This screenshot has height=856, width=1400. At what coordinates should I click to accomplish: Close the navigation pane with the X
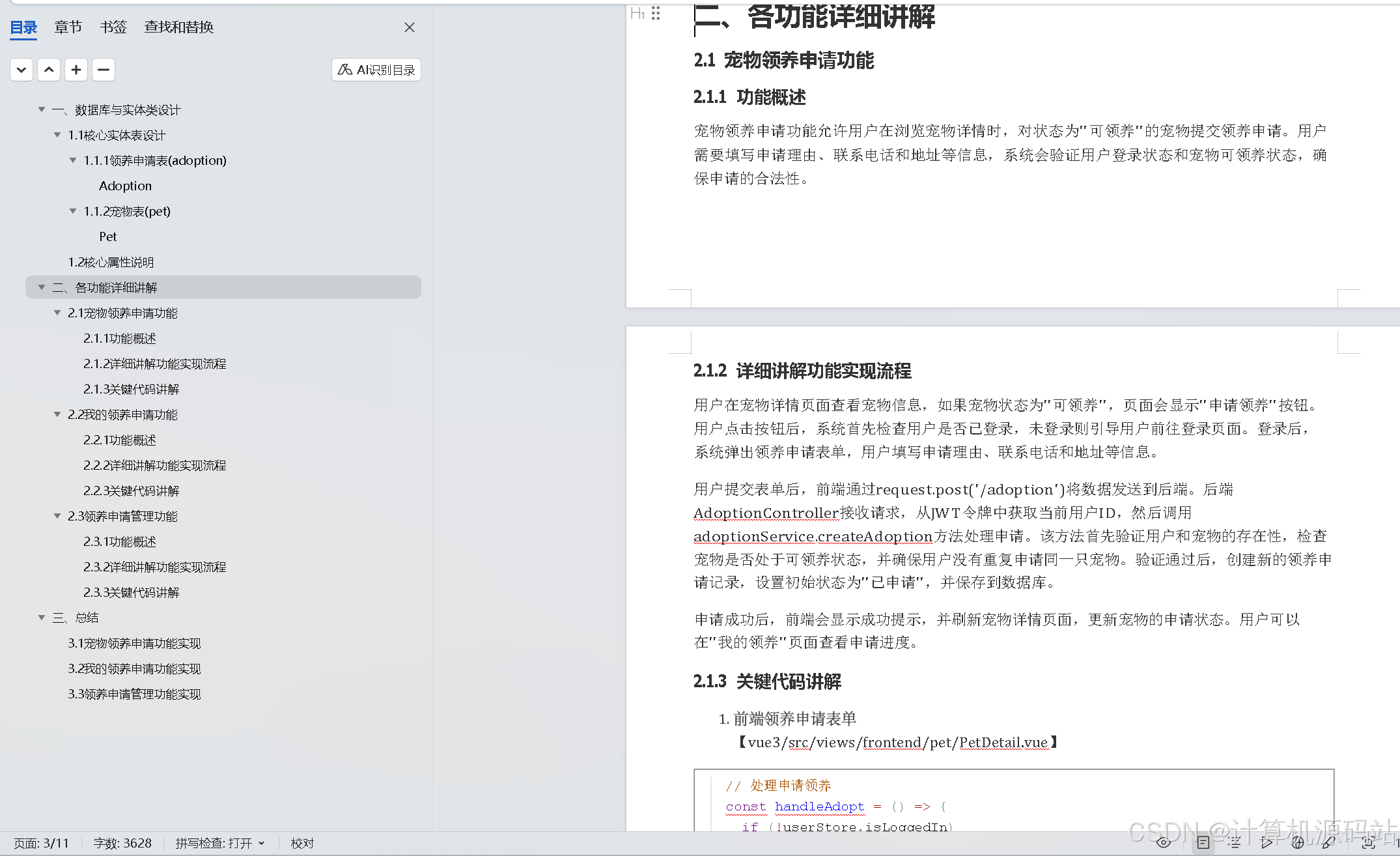(x=410, y=27)
